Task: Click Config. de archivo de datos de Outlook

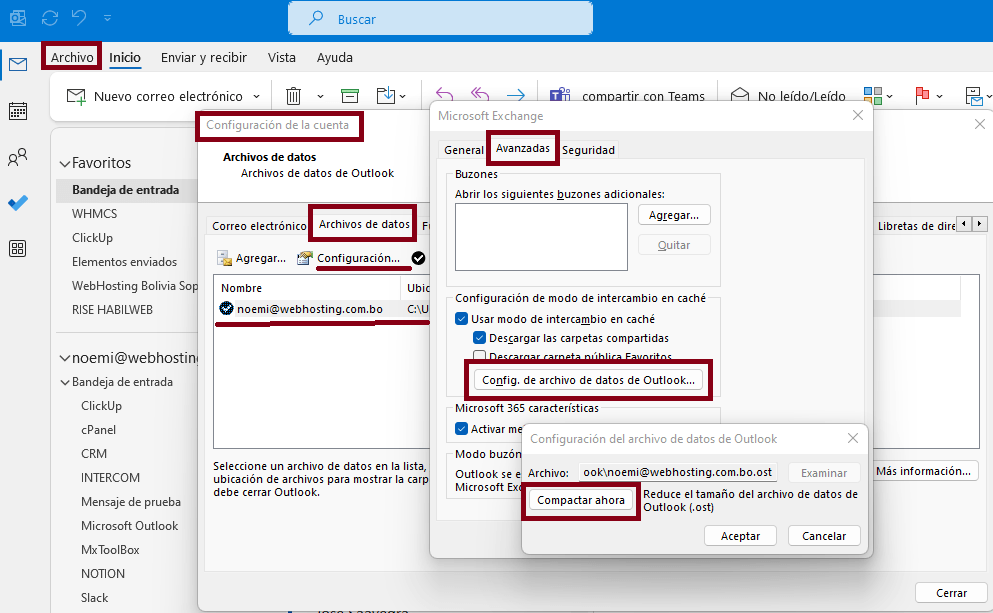Action: [x=588, y=380]
